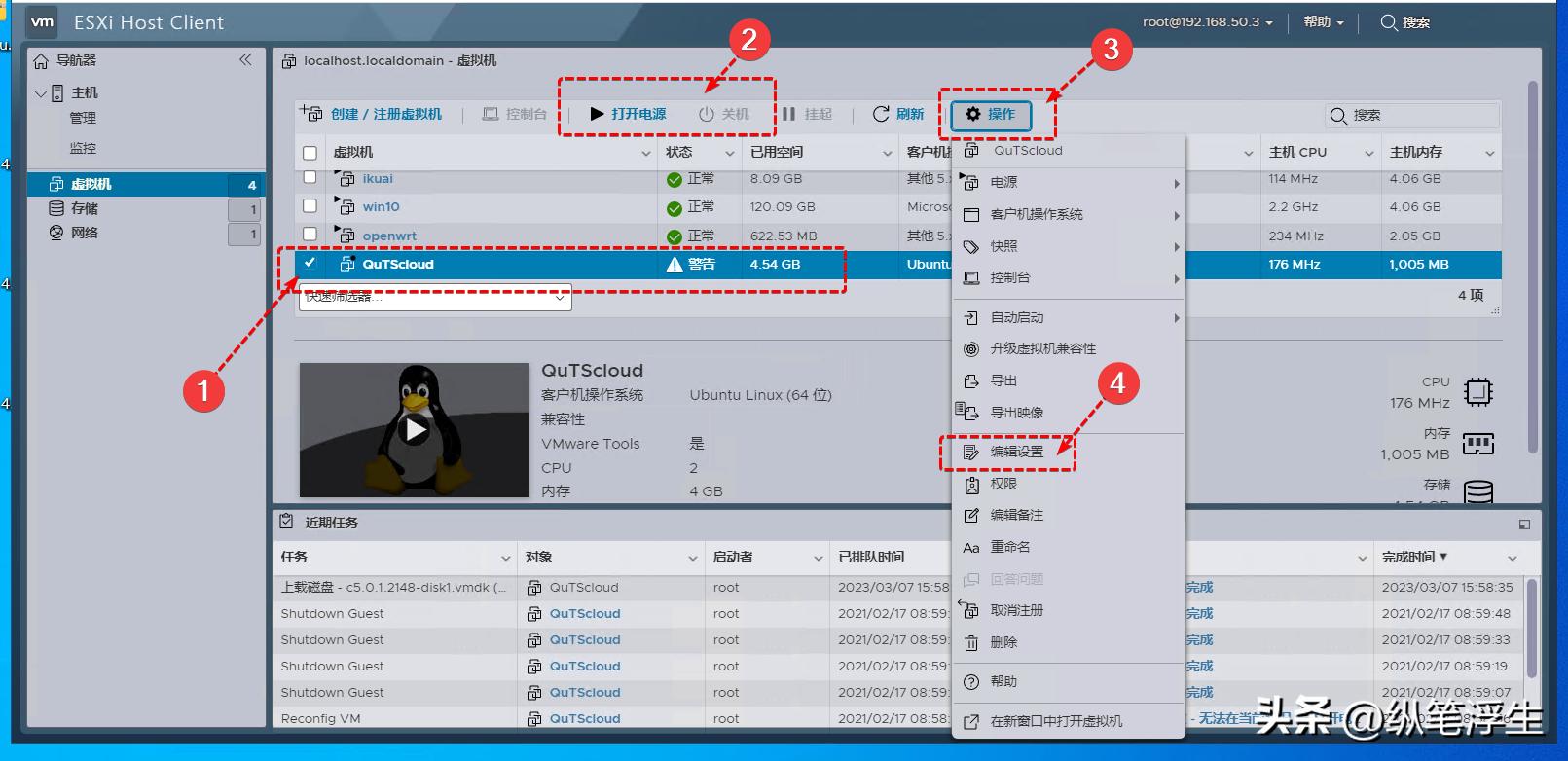Click the VMware vm logo
The image size is (1568, 761).
pos(43,22)
